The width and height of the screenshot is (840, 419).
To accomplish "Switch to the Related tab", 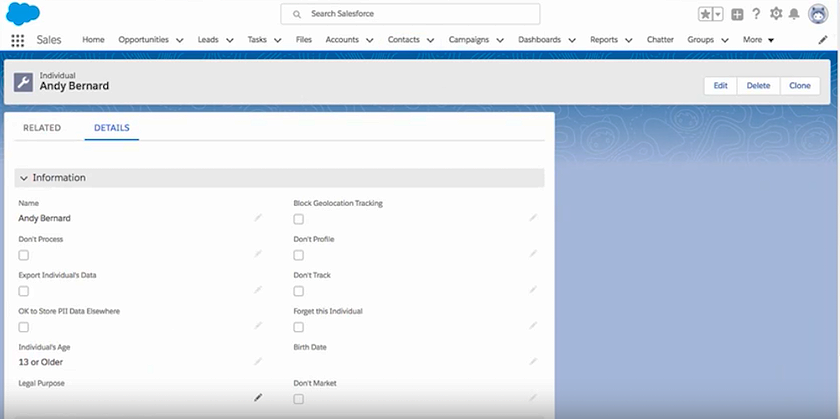I will click(x=42, y=128).
